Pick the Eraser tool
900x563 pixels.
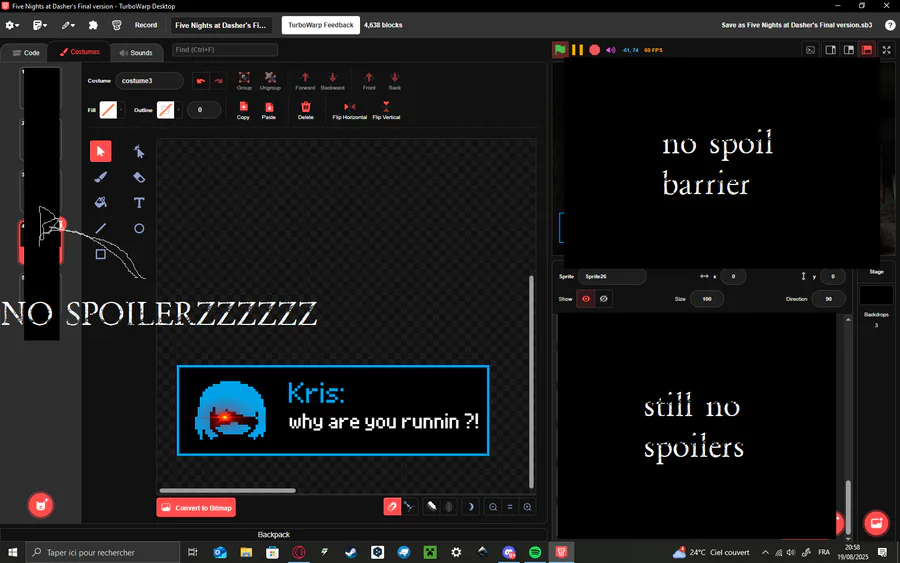(x=139, y=177)
